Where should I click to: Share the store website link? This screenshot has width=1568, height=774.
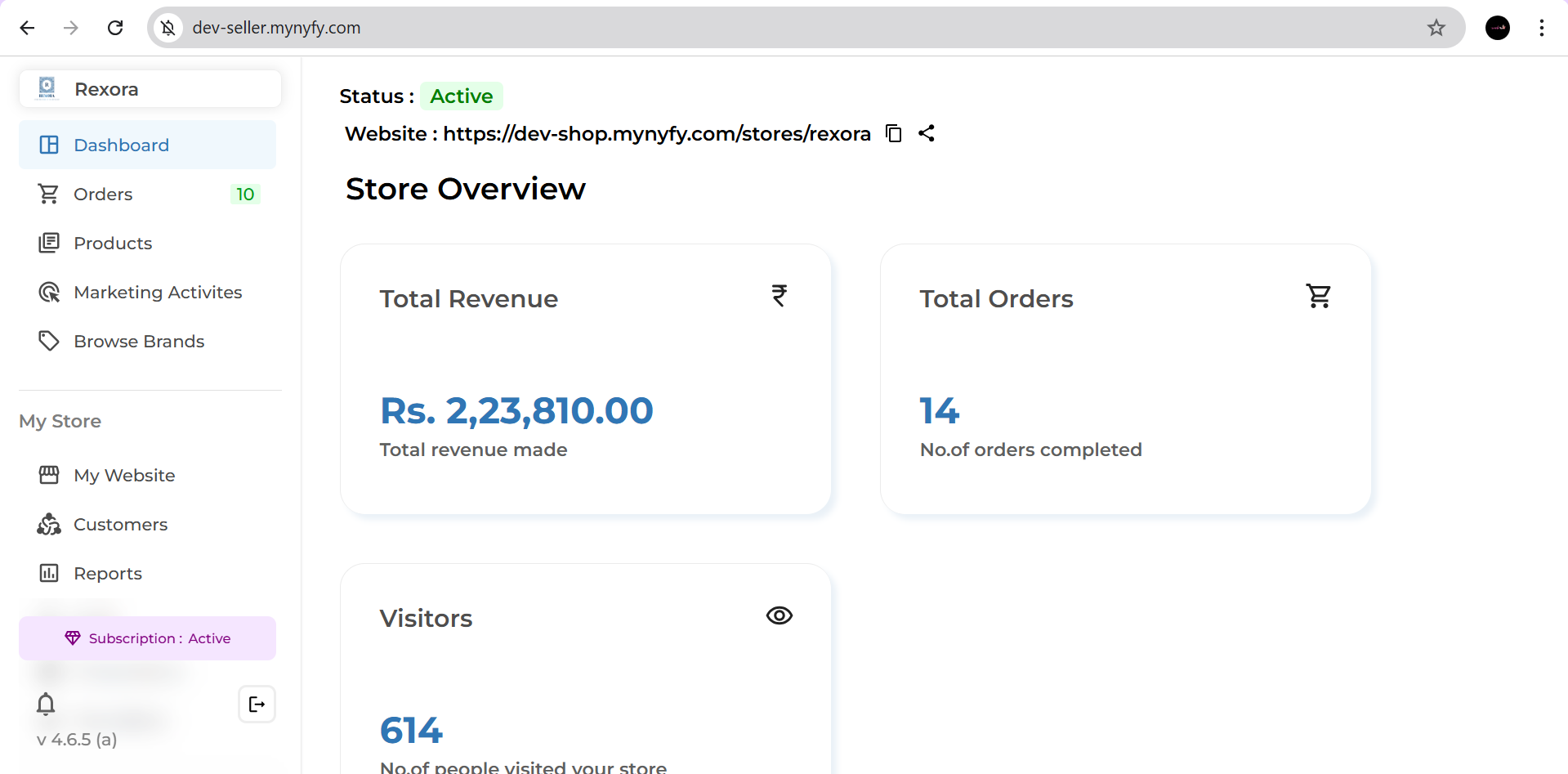(x=926, y=133)
